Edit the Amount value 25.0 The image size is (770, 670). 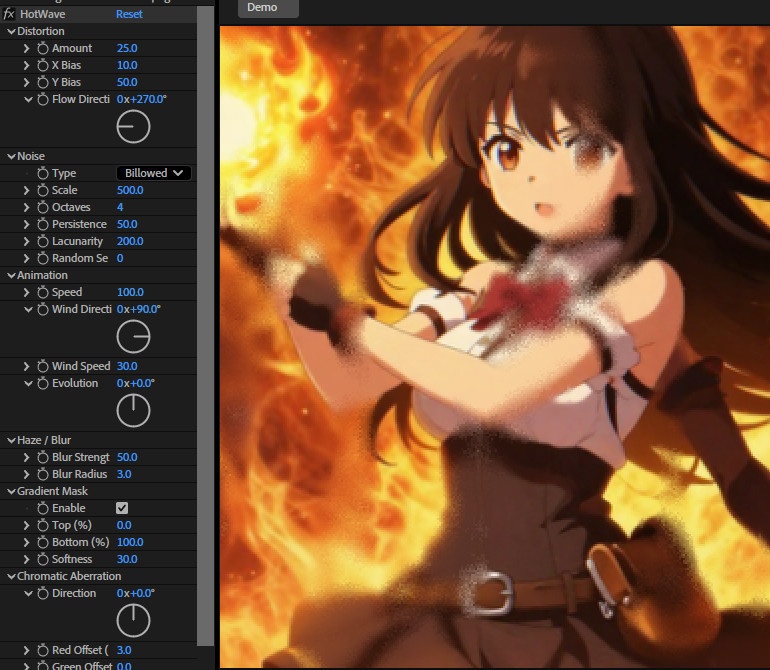pos(127,48)
